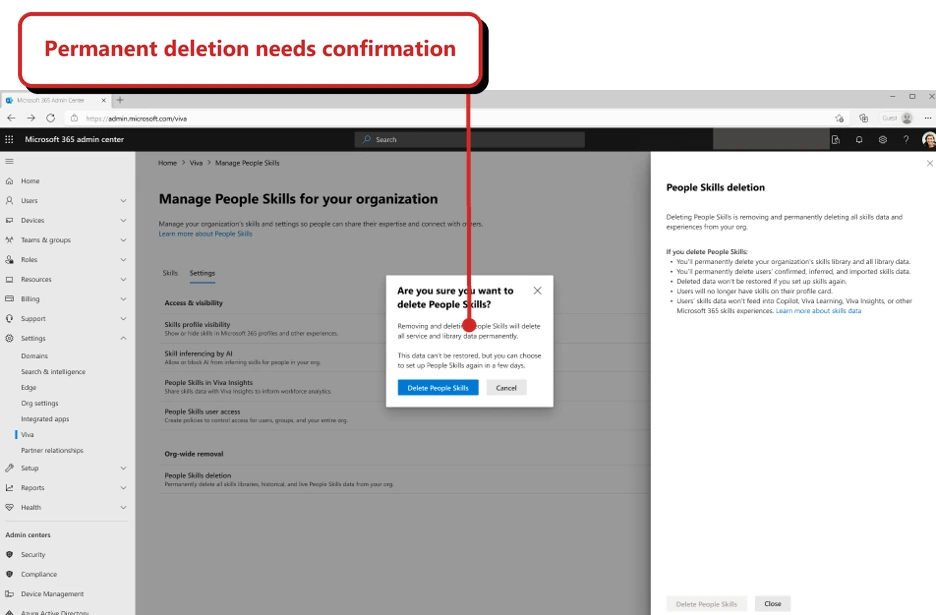Expand the Setup chevron
The width and height of the screenshot is (936, 615).
(x=123, y=468)
